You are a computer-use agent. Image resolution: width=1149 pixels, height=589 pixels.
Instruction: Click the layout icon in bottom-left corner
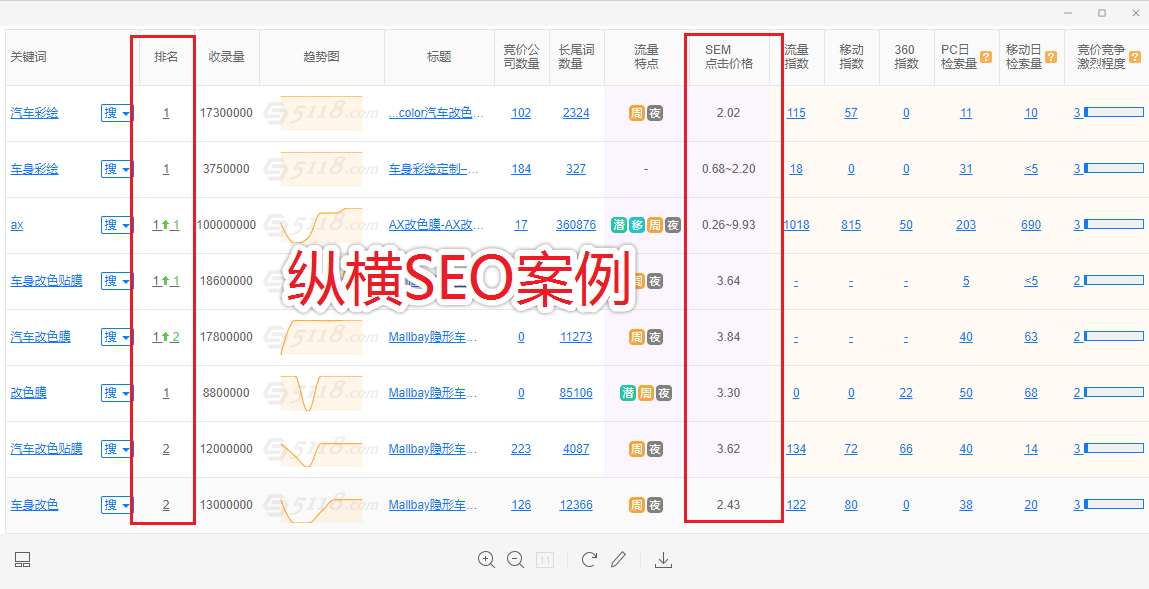pos(22,561)
